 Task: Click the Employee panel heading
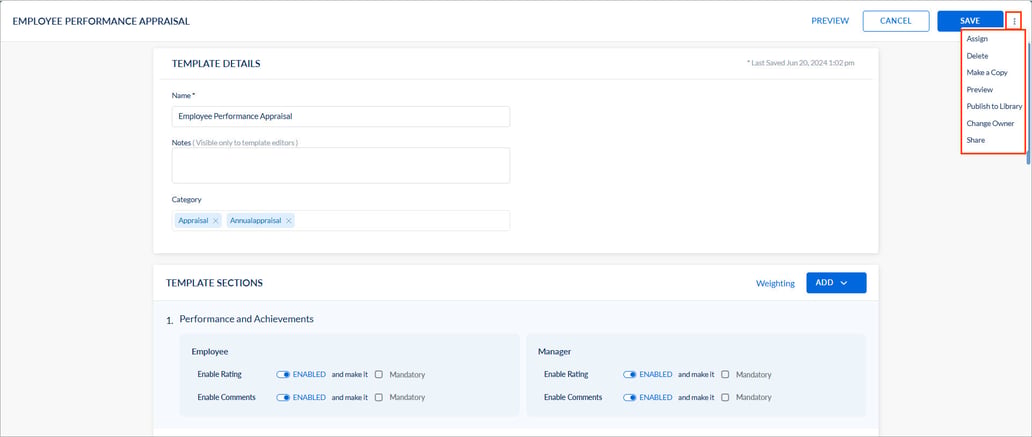[x=209, y=352]
